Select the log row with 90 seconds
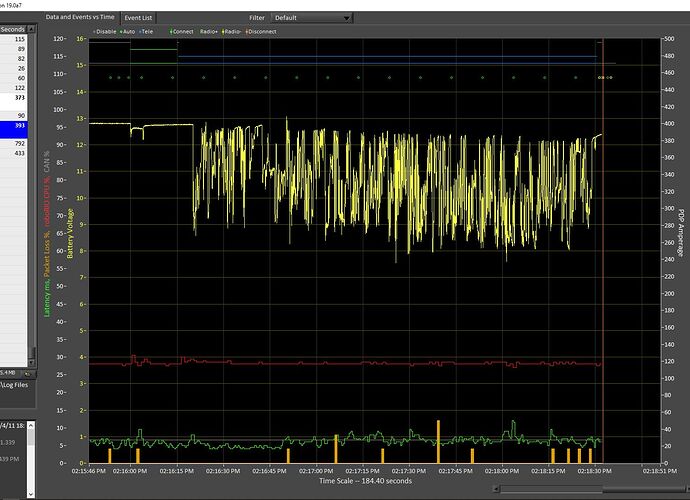690x500 pixels. click(13, 116)
